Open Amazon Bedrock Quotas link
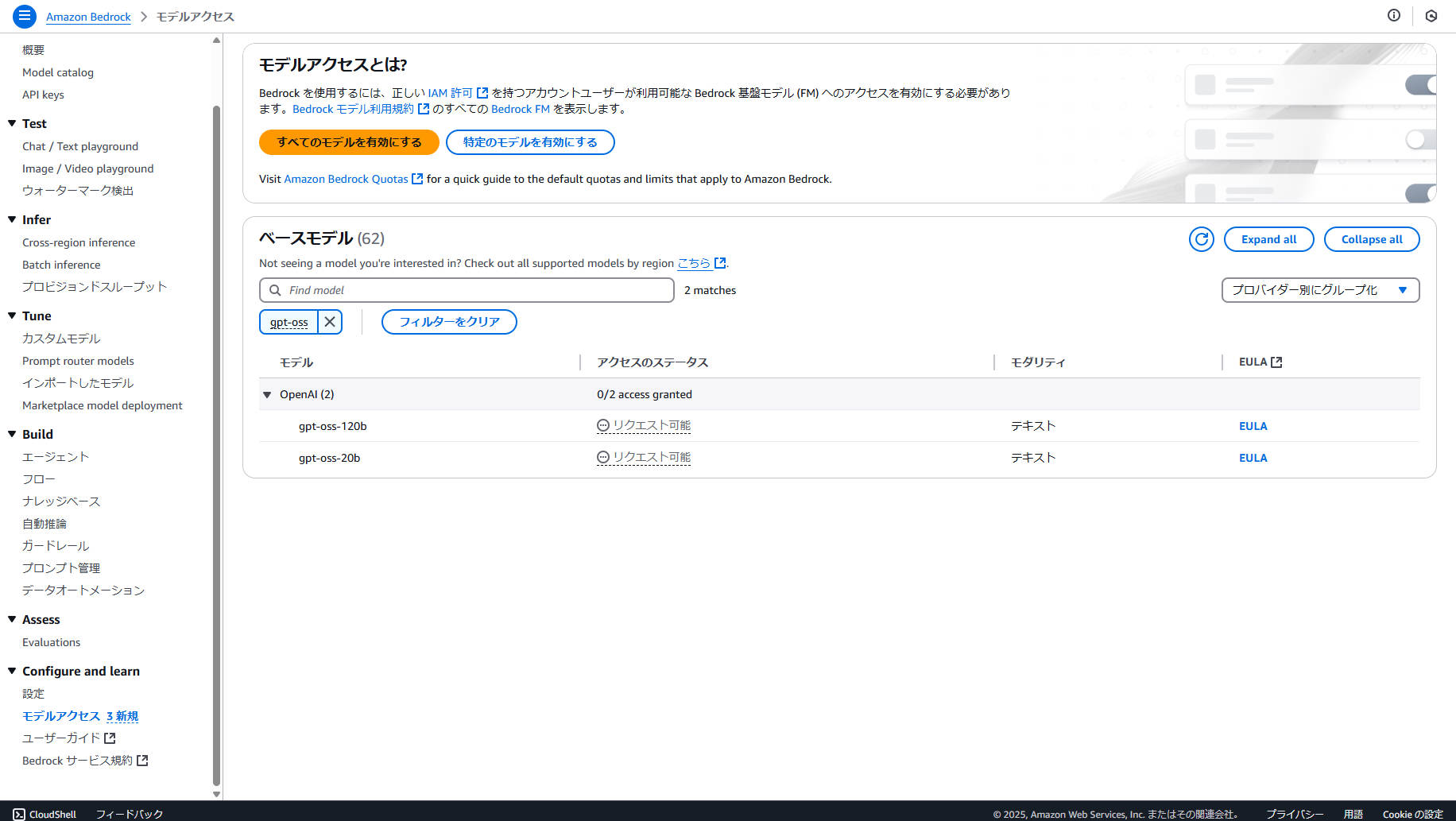This screenshot has width=1456, height=821. coord(346,179)
